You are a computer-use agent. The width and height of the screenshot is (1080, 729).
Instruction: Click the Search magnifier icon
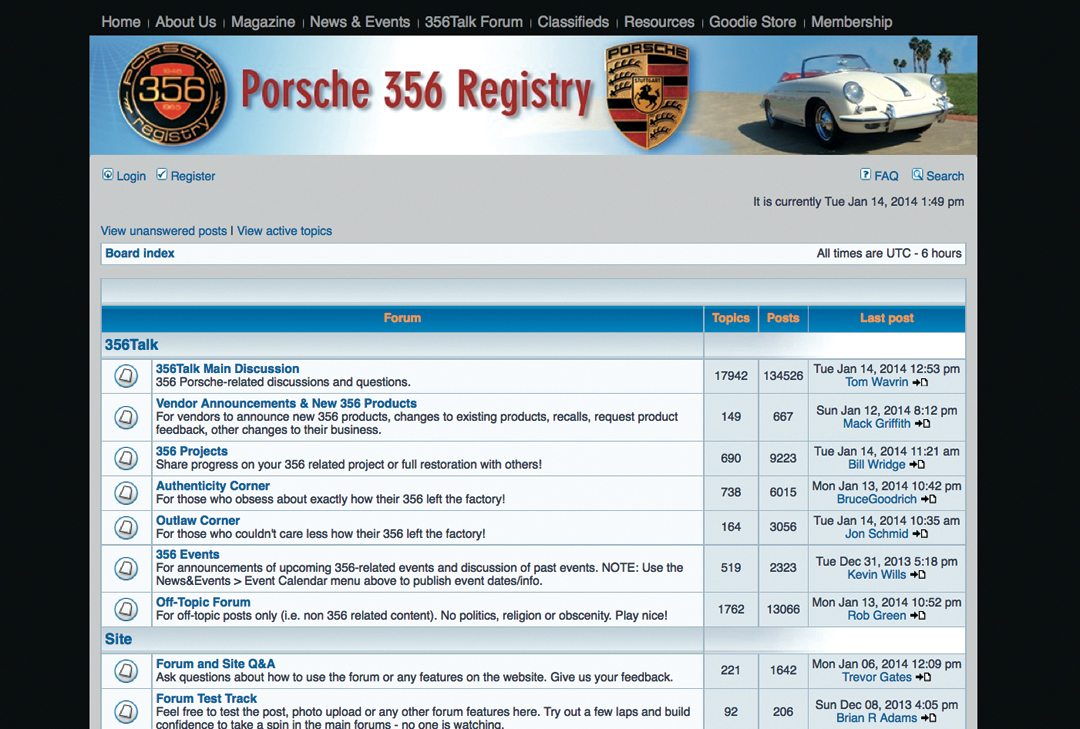tap(917, 174)
